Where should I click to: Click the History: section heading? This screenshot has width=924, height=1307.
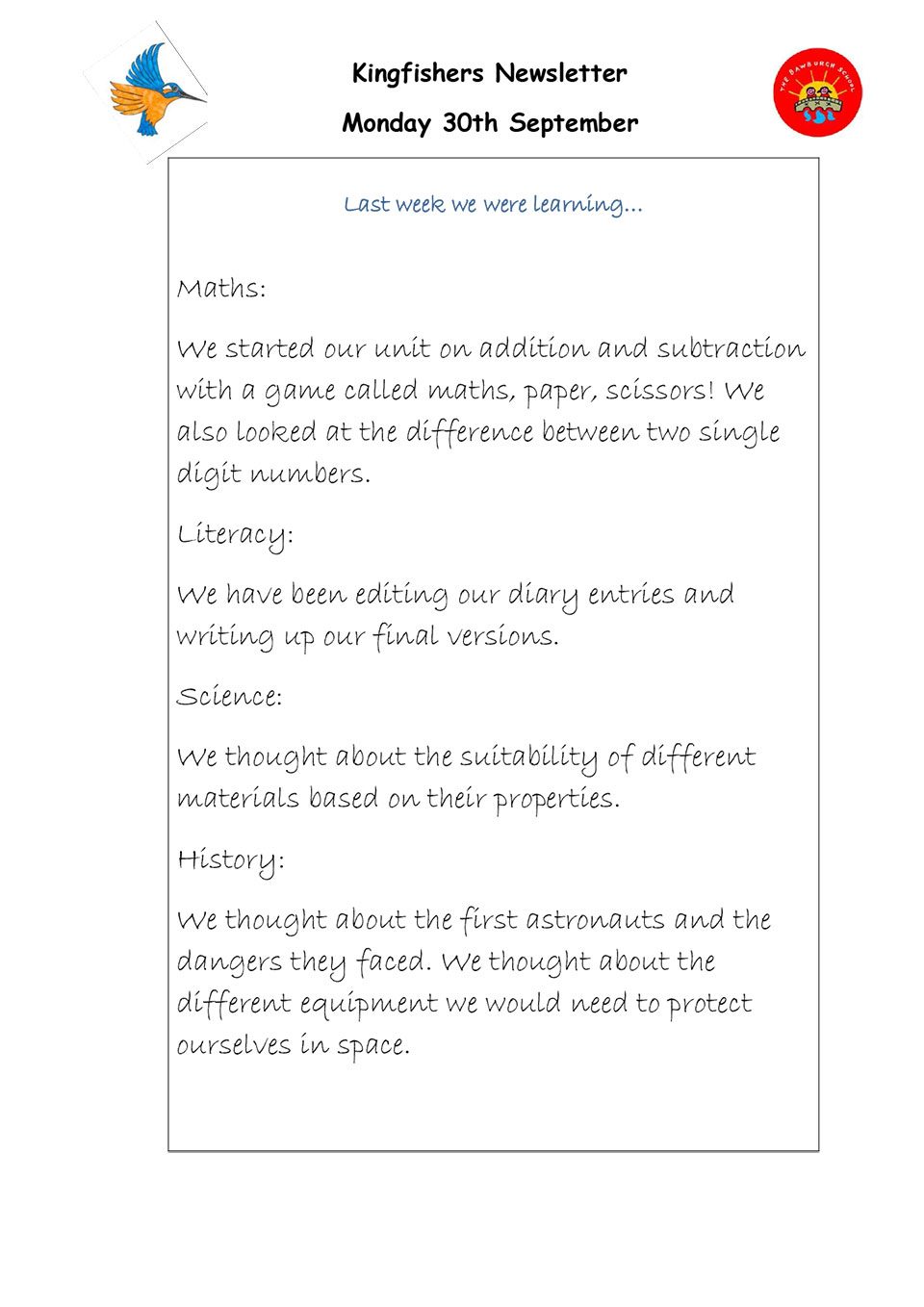pyautogui.click(x=231, y=860)
